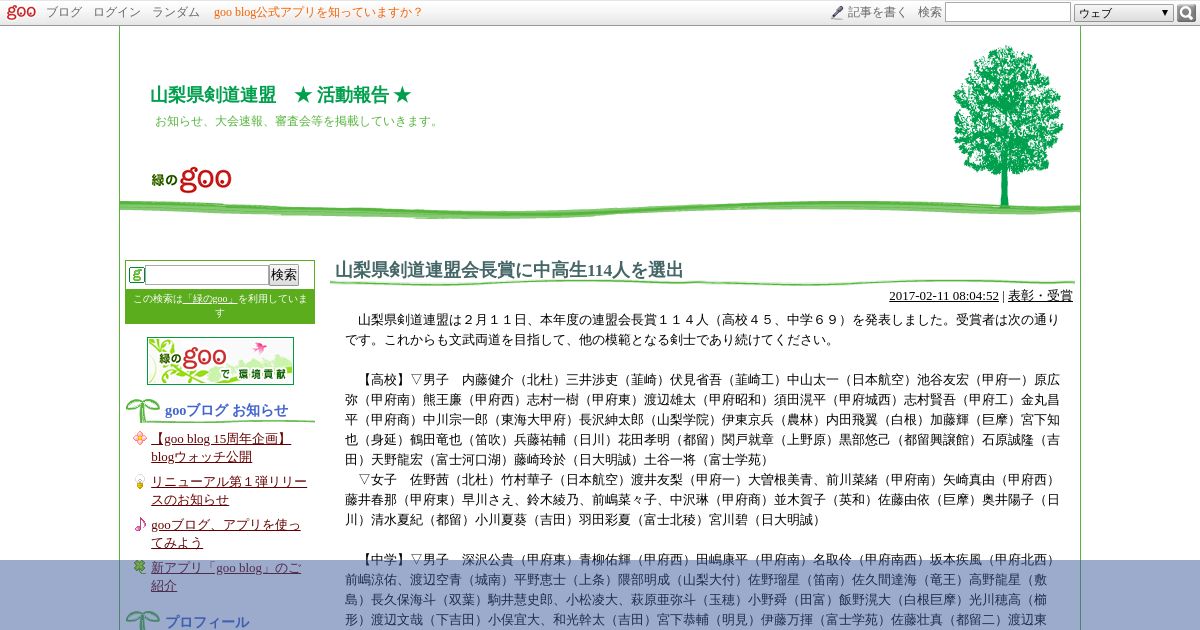Click the 緑のgooで環境貢献 banner
1200x630 pixels.
tap(220, 361)
